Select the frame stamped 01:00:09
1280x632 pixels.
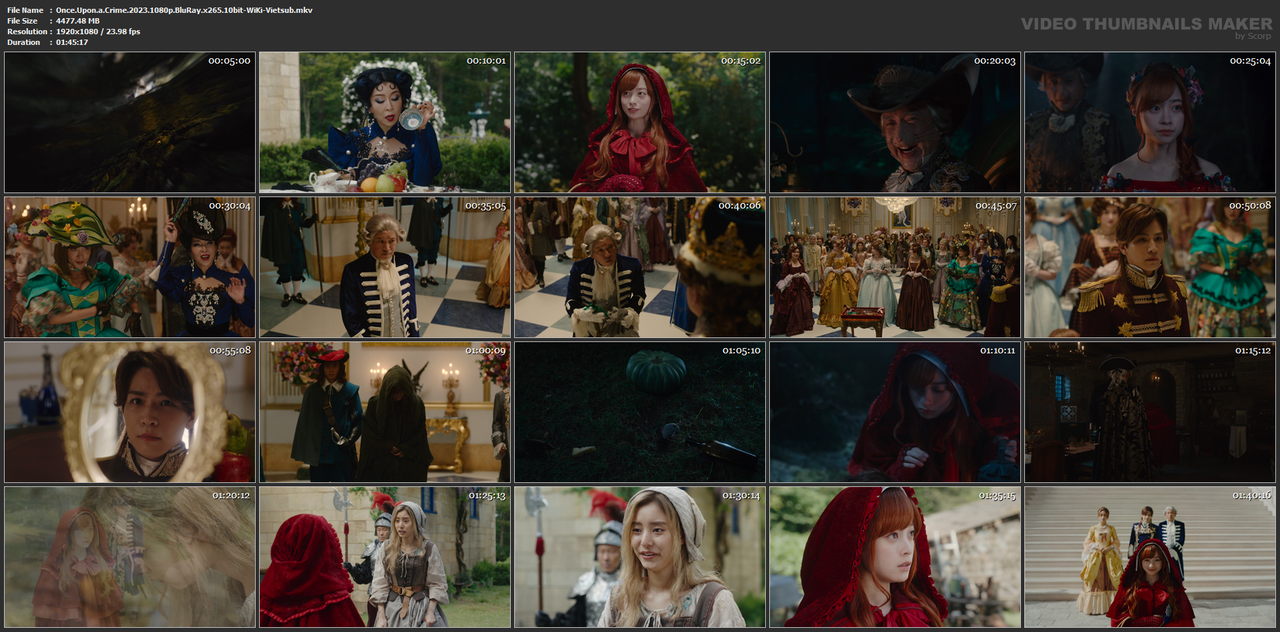click(x=385, y=412)
